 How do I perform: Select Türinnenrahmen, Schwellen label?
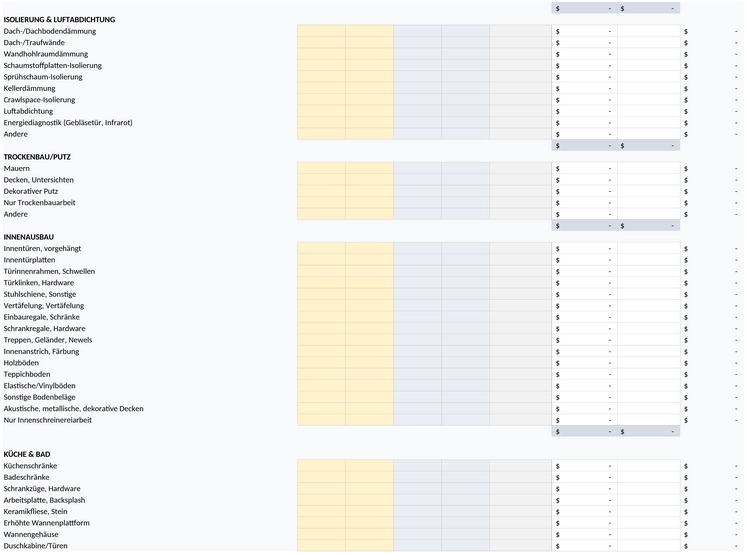point(49,271)
